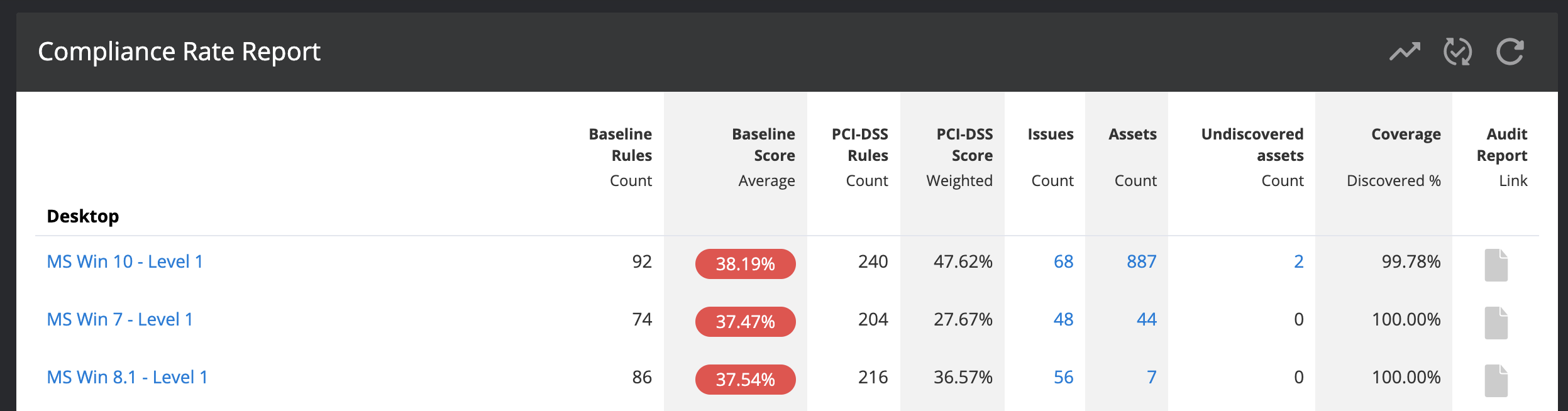Click the circular checkmark sync icon
1568x411 pixels.
click(x=1457, y=52)
